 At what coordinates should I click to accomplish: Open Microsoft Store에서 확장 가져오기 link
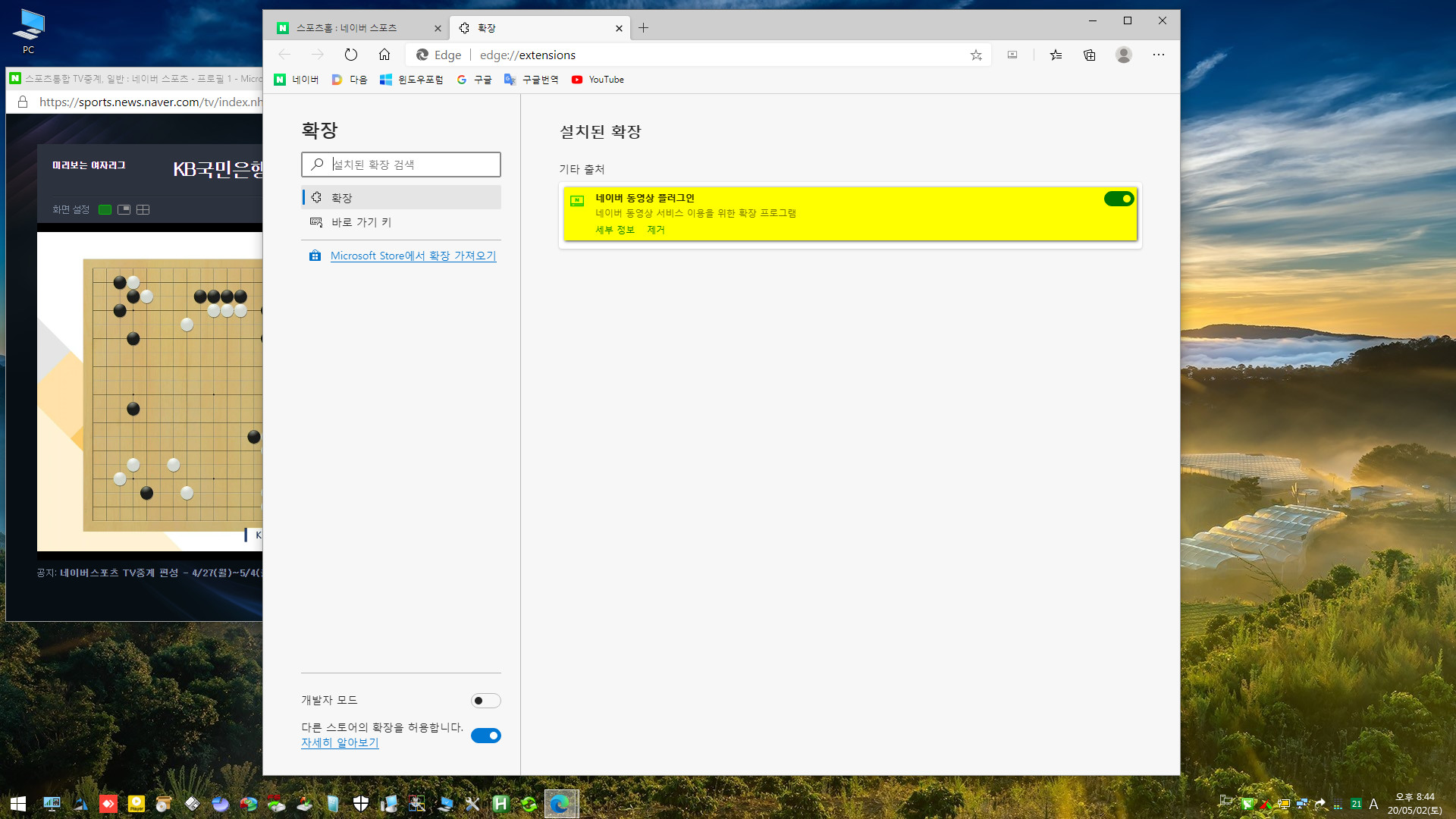click(413, 256)
